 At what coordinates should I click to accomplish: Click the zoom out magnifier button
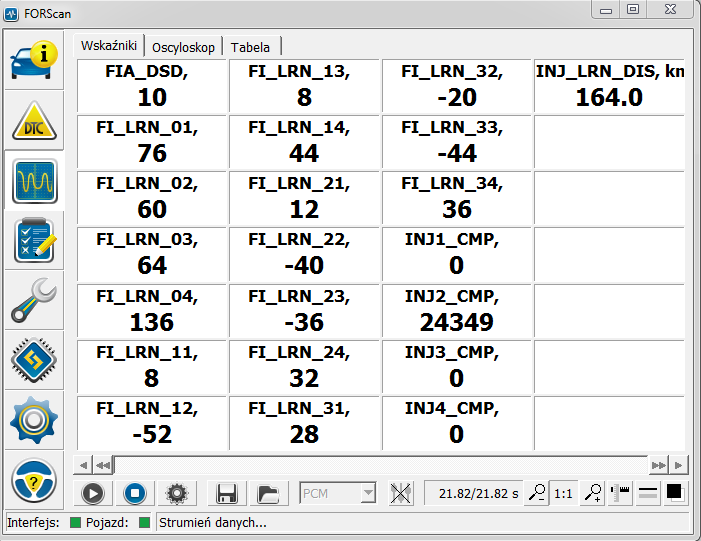pyautogui.click(x=538, y=492)
